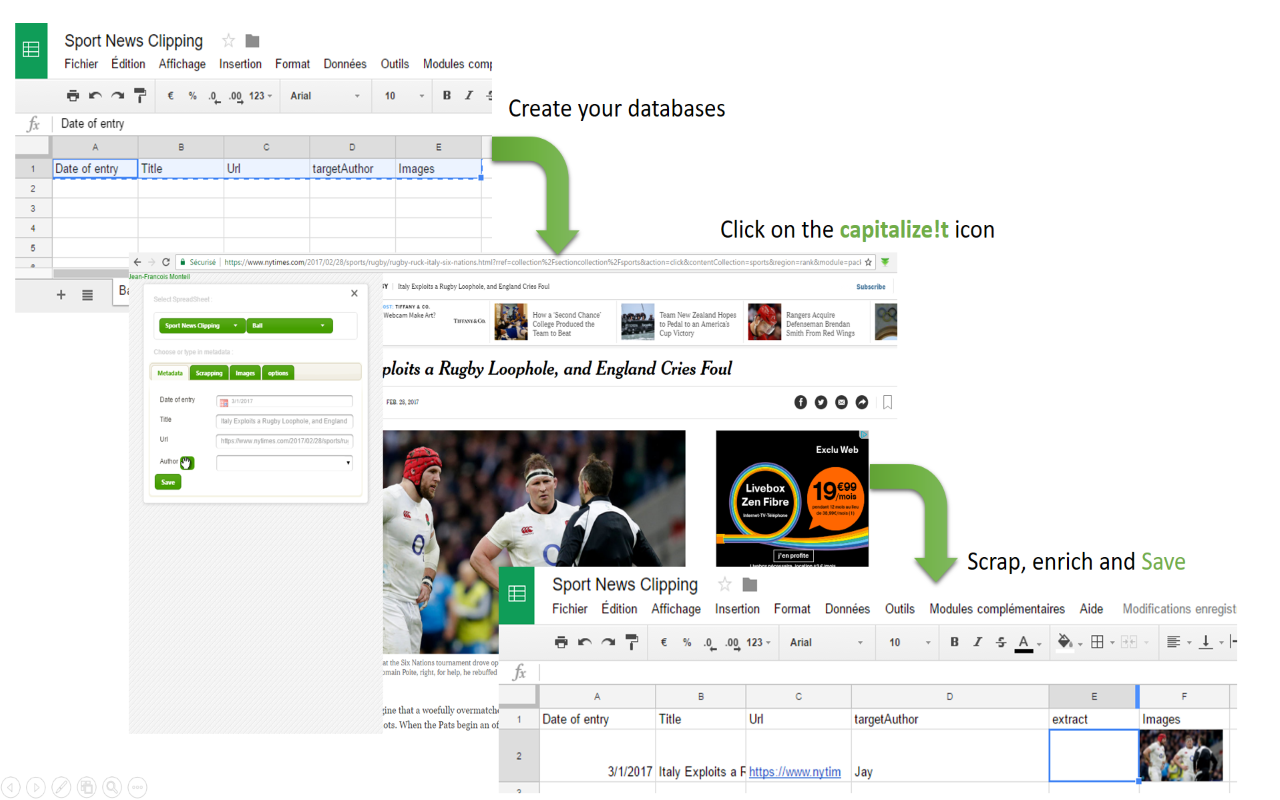Click the folder icon in top spreadsheet
Screen dimensions: 1280x800
pyautogui.click(x=253, y=41)
